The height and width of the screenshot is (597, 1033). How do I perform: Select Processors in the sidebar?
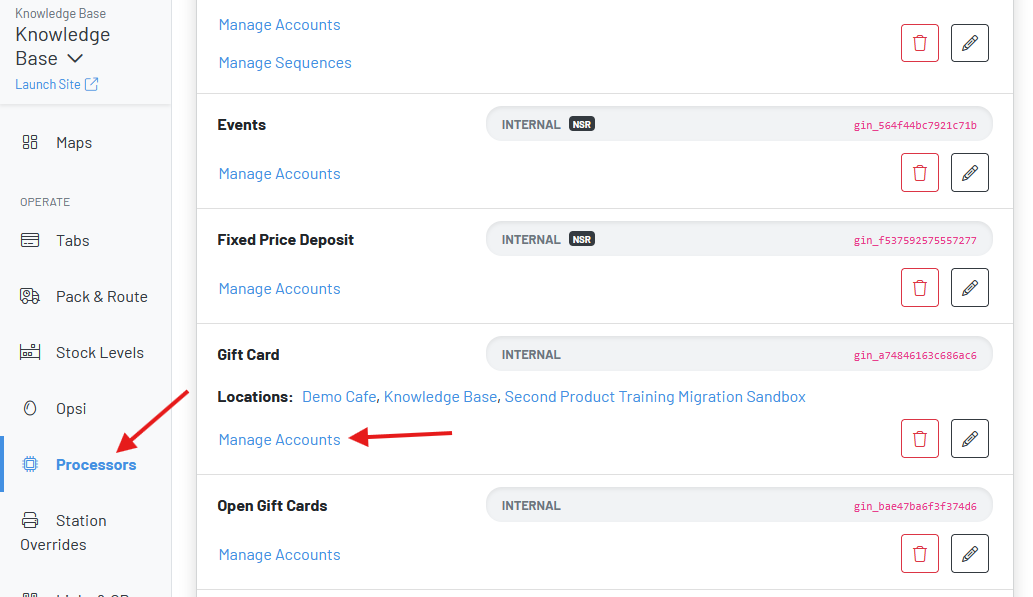click(96, 465)
